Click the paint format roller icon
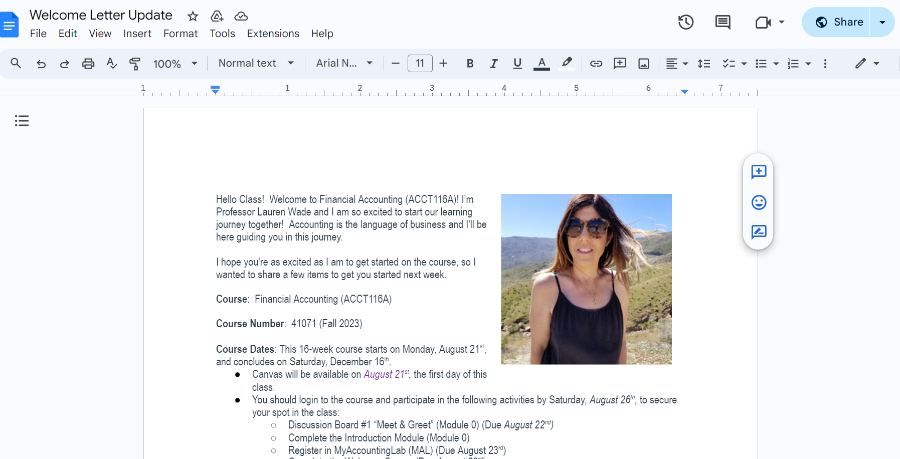900x459 pixels. [135, 63]
